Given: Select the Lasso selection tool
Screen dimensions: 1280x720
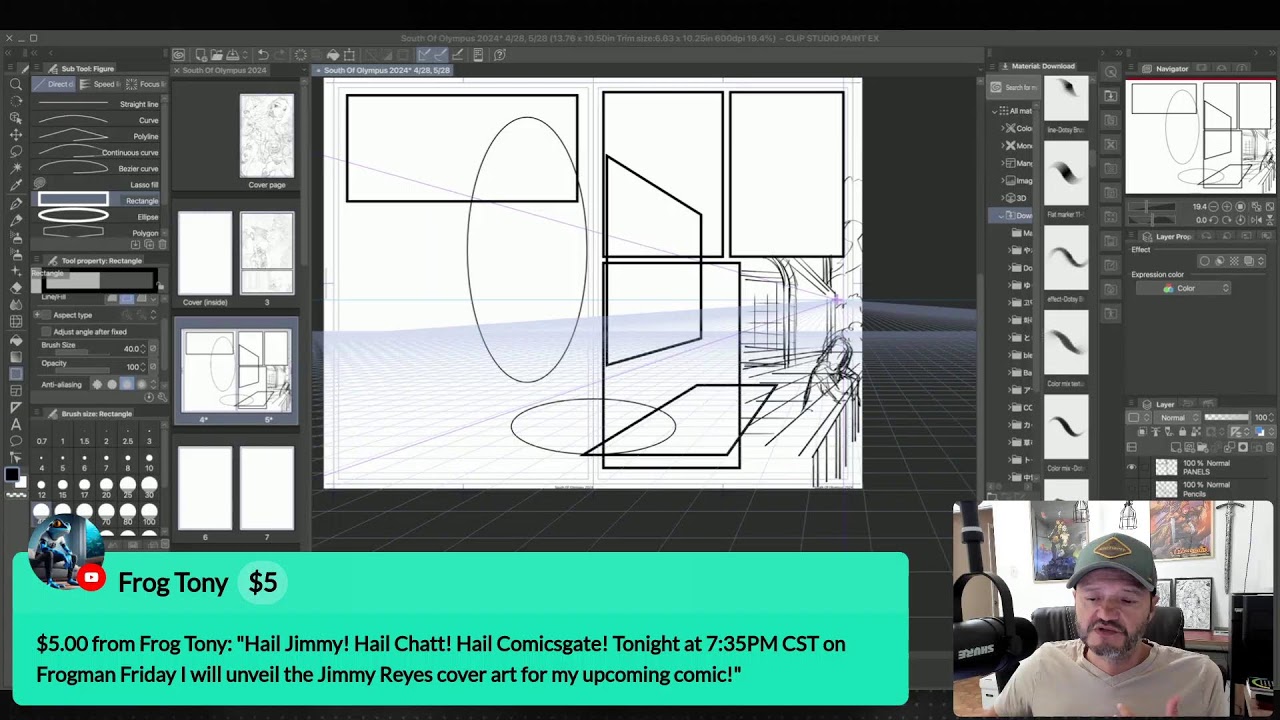Looking at the screenshot, I should click(16, 151).
